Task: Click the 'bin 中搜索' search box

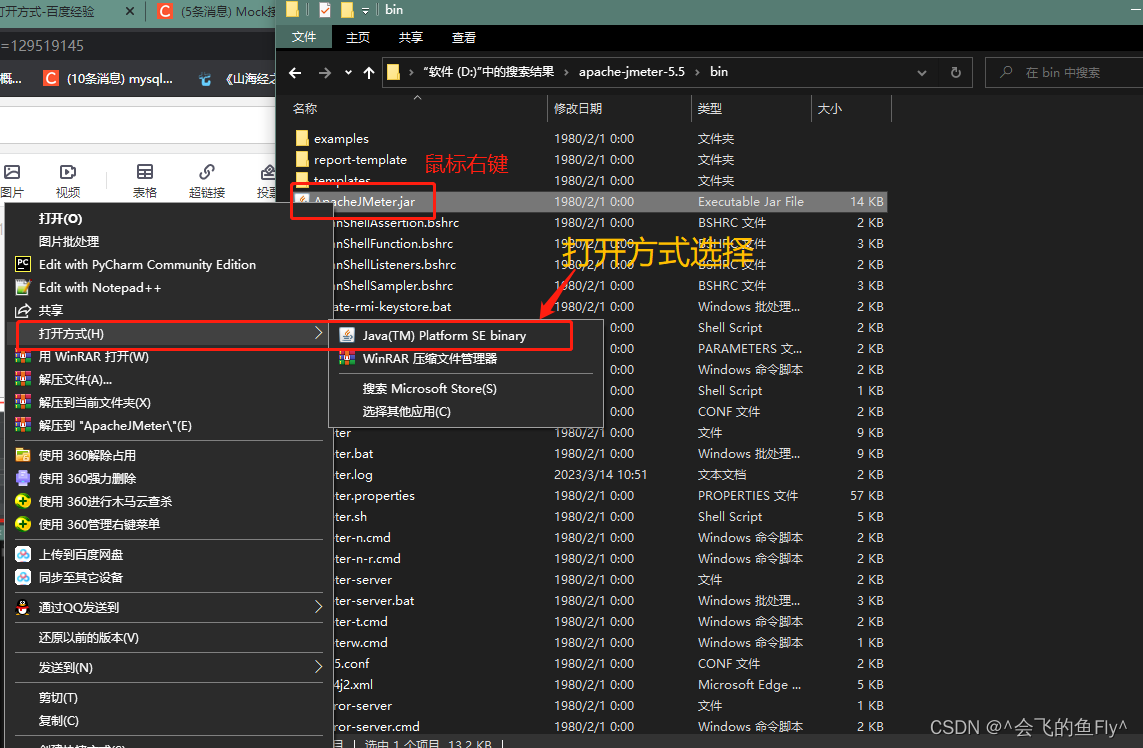Action: pos(1064,72)
